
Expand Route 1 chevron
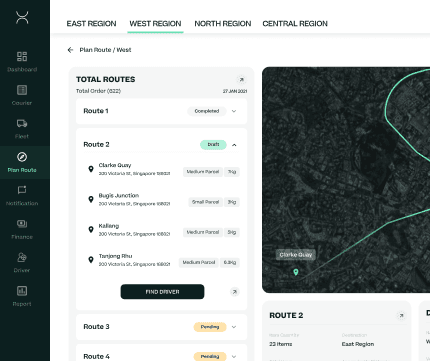(234, 111)
